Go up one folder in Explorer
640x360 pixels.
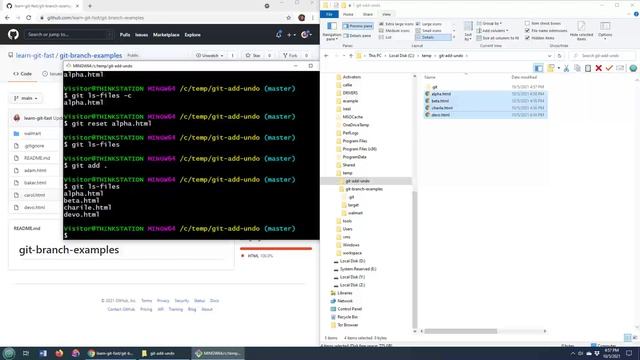(x=351, y=56)
